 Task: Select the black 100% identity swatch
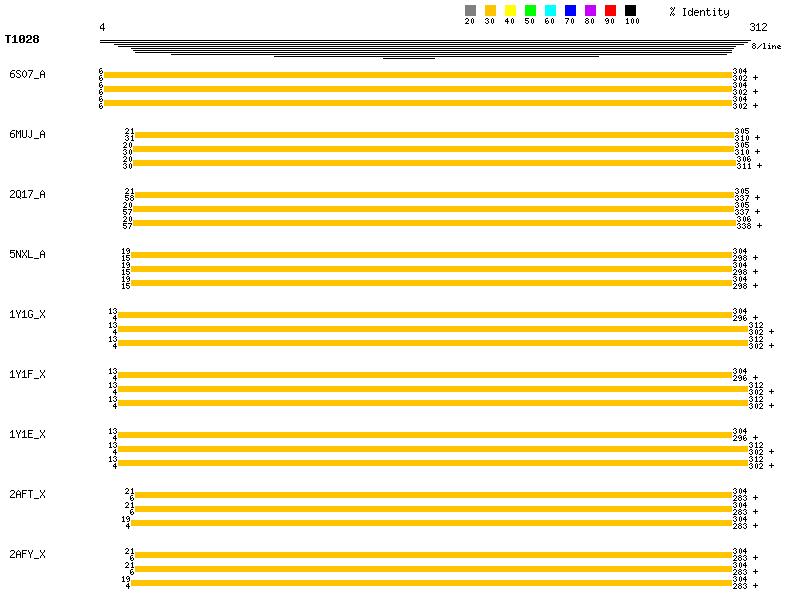pos(630,10)
